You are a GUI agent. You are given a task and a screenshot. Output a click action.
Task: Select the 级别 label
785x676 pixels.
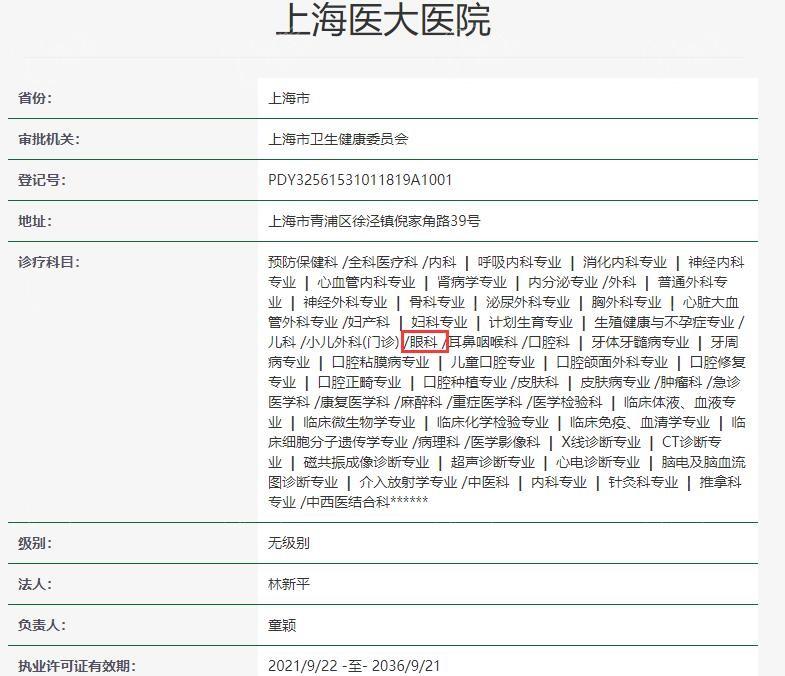click(x=35, y=543)
